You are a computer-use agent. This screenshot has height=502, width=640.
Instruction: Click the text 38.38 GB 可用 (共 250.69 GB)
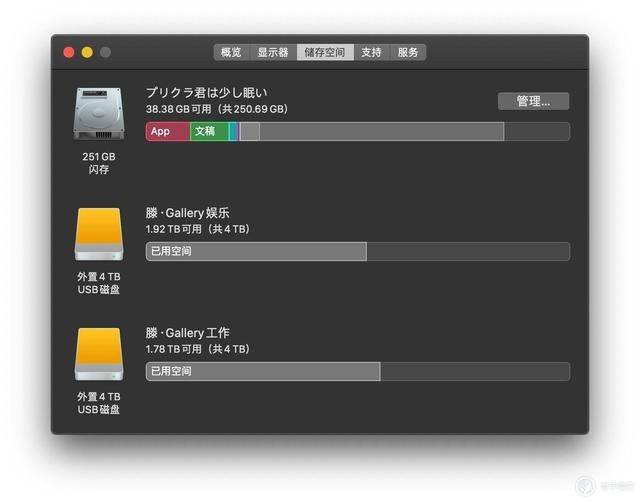coord(217,109)
